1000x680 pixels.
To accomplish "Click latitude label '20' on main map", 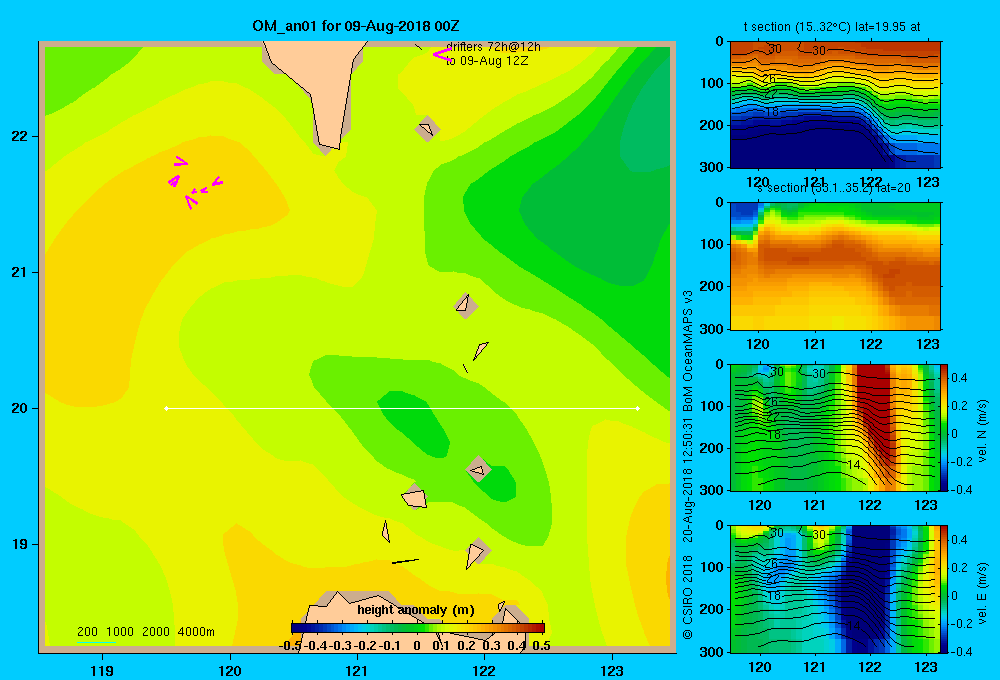I will [x=20, y=408].
